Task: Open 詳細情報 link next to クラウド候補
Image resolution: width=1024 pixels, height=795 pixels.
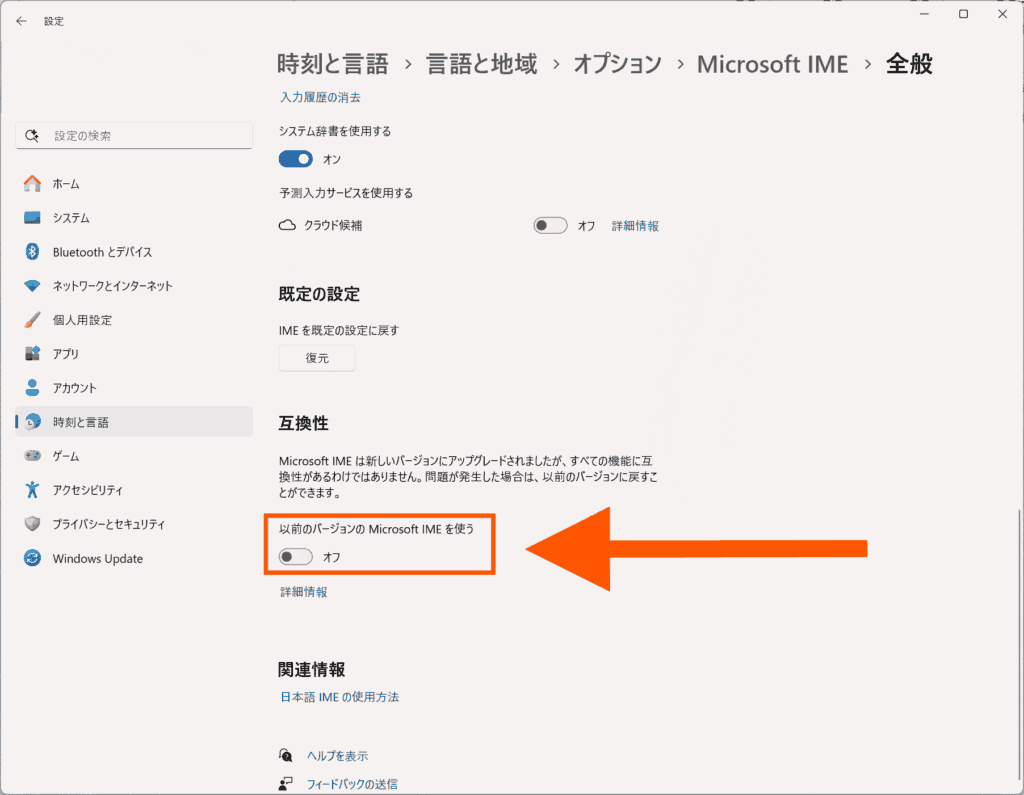Action: [635, 226]
